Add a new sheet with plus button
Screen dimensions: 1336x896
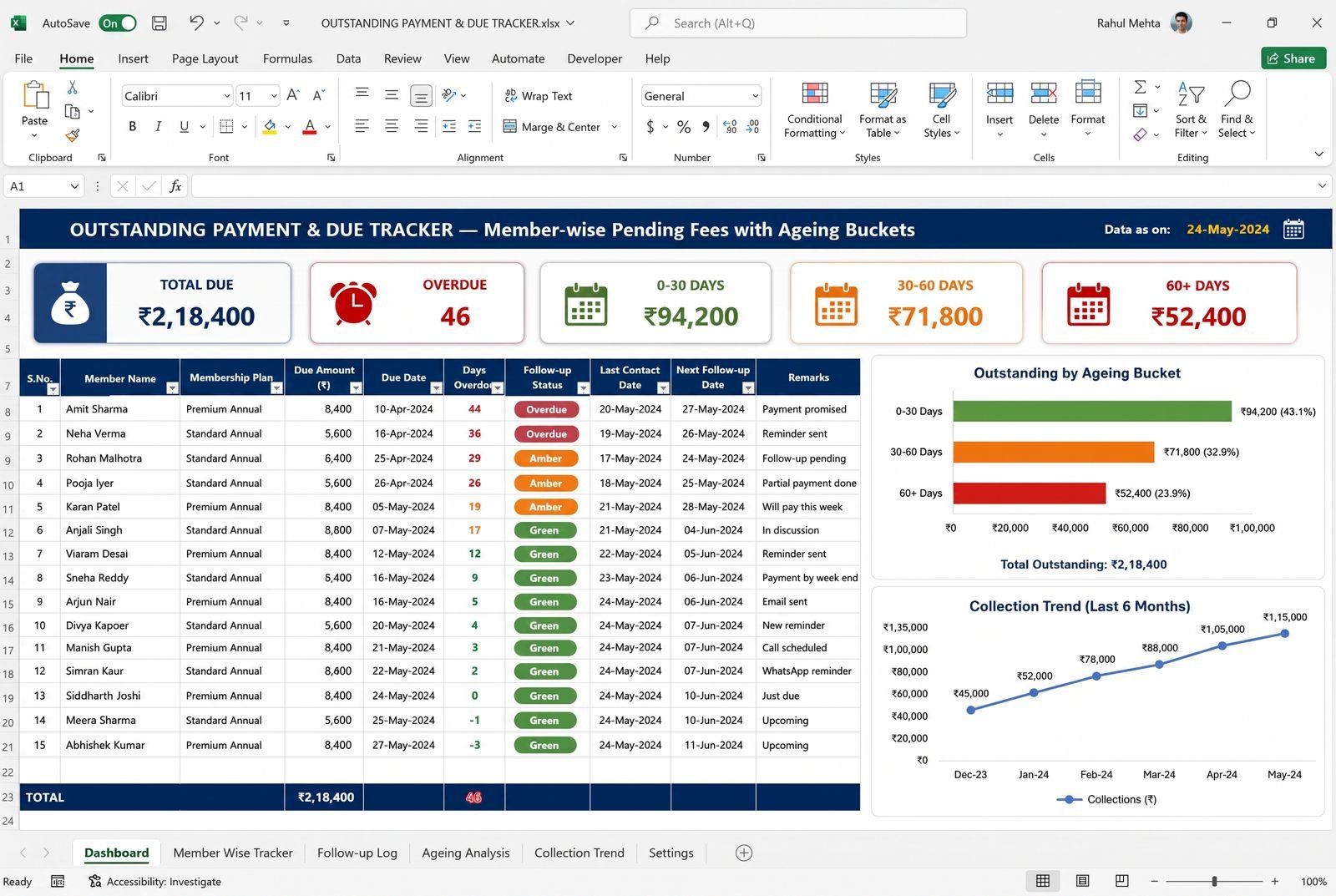pyautogui.click(x=744, y=853)
